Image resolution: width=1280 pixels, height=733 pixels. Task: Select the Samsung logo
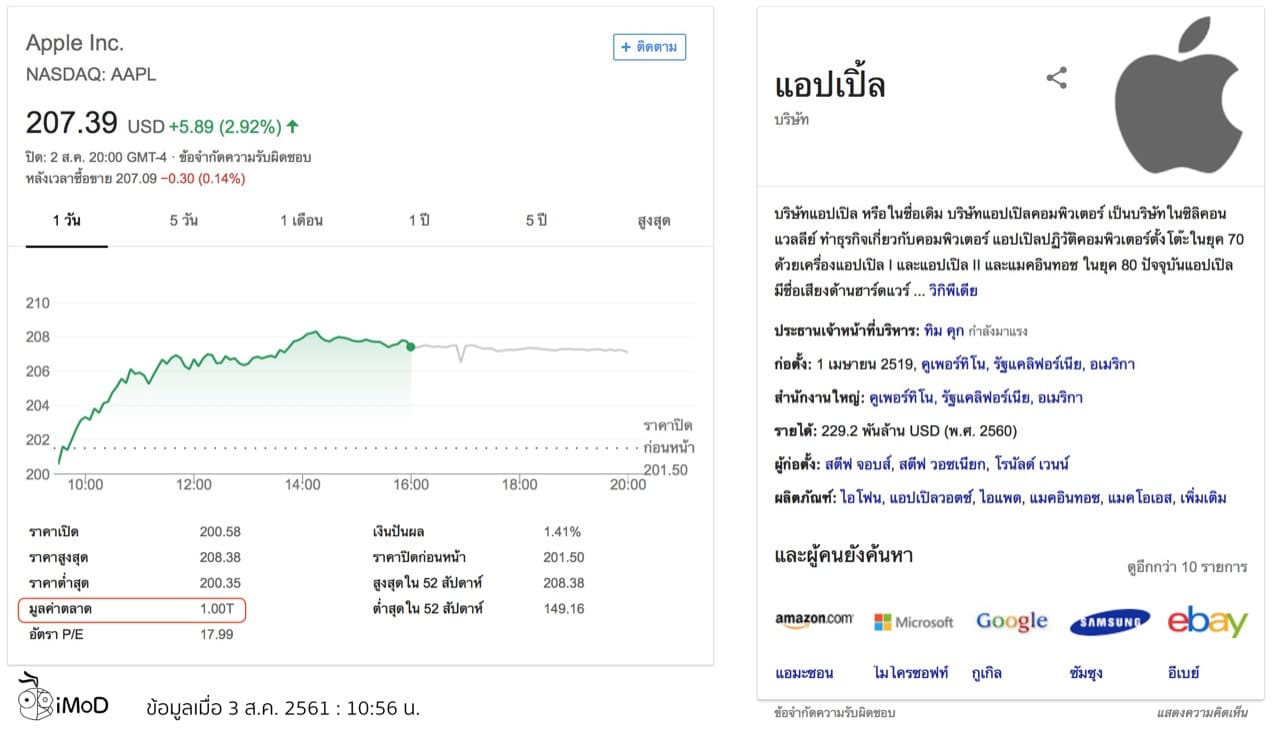(x=1110, y=621)
